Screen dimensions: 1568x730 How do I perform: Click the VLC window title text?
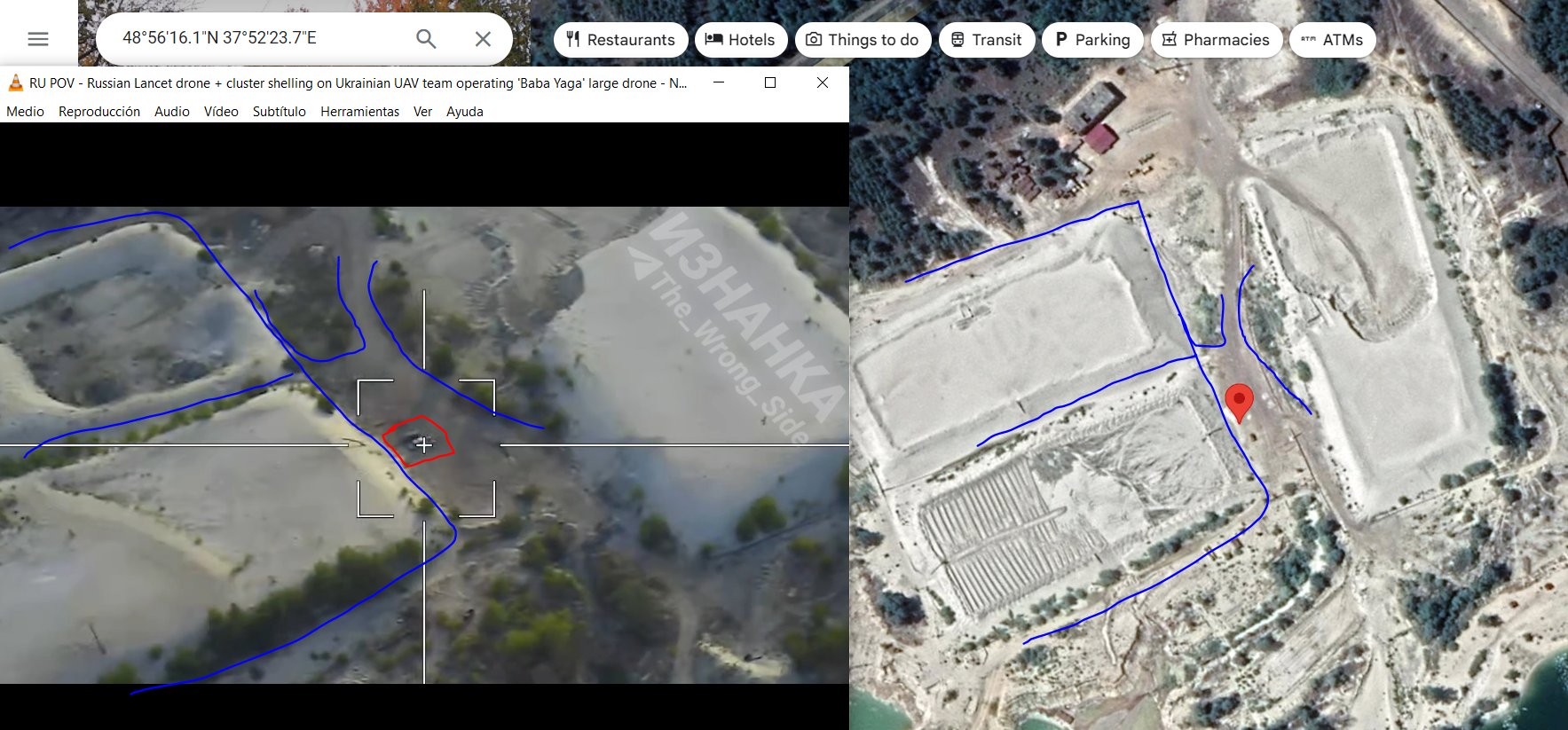359,83
